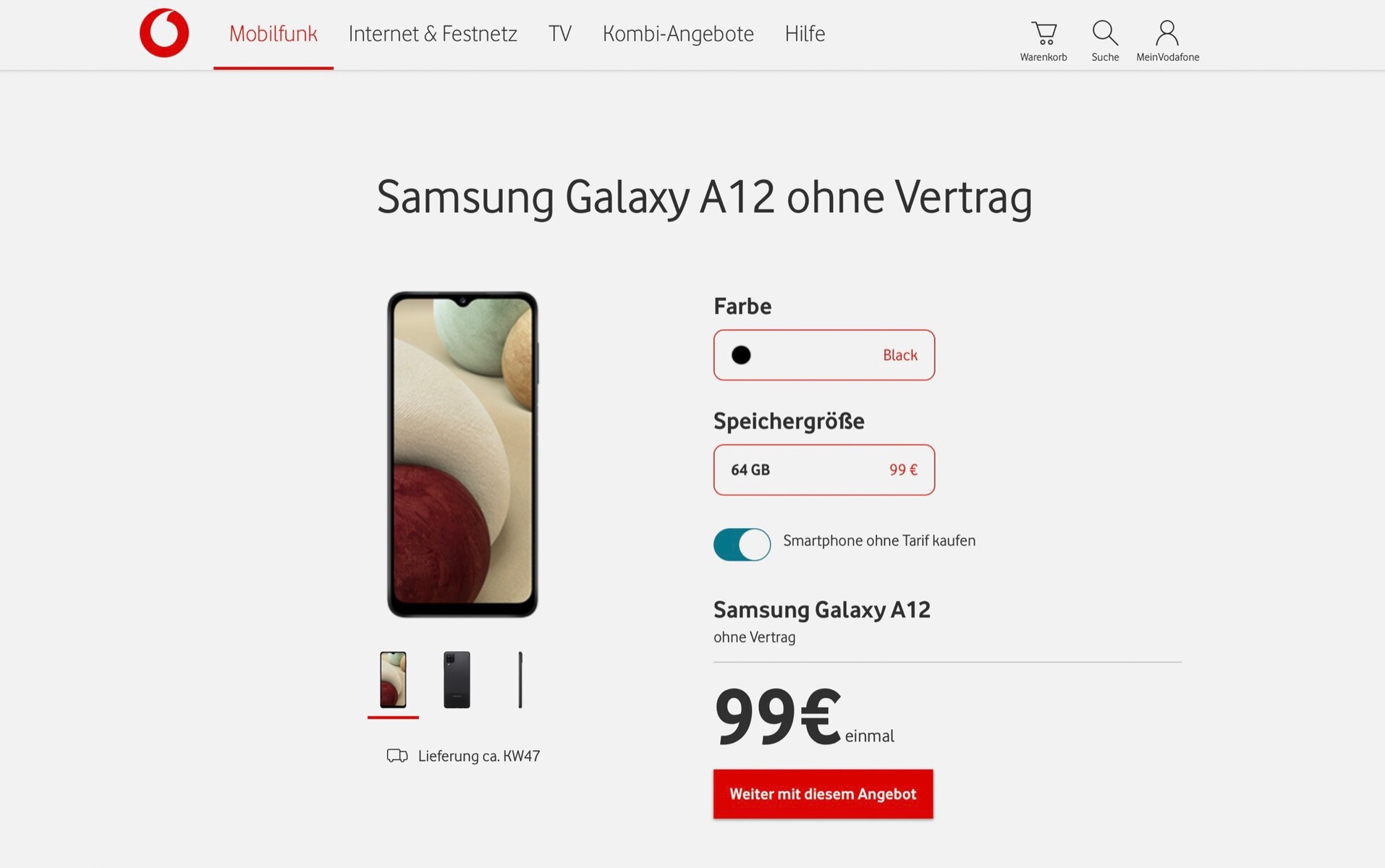Open the Internet & Festnetz menu
Image resolution: width=1385 pixels, height=868 pixels.
coord(433,34)
